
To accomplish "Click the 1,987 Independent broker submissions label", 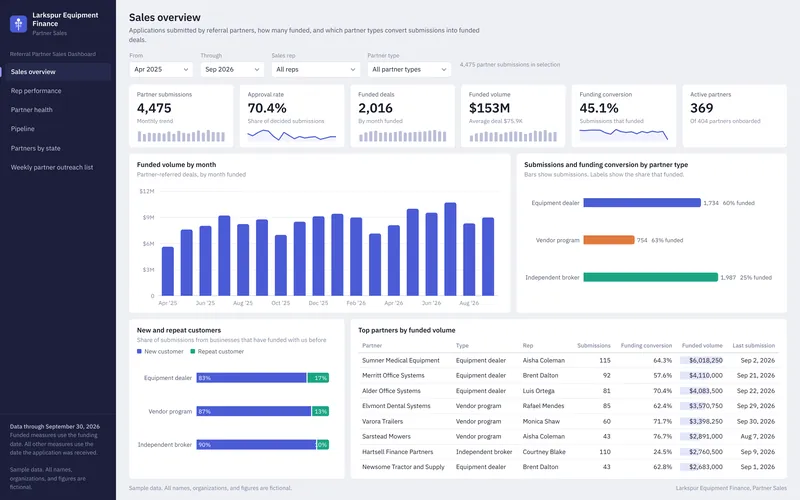I will 728,278.
